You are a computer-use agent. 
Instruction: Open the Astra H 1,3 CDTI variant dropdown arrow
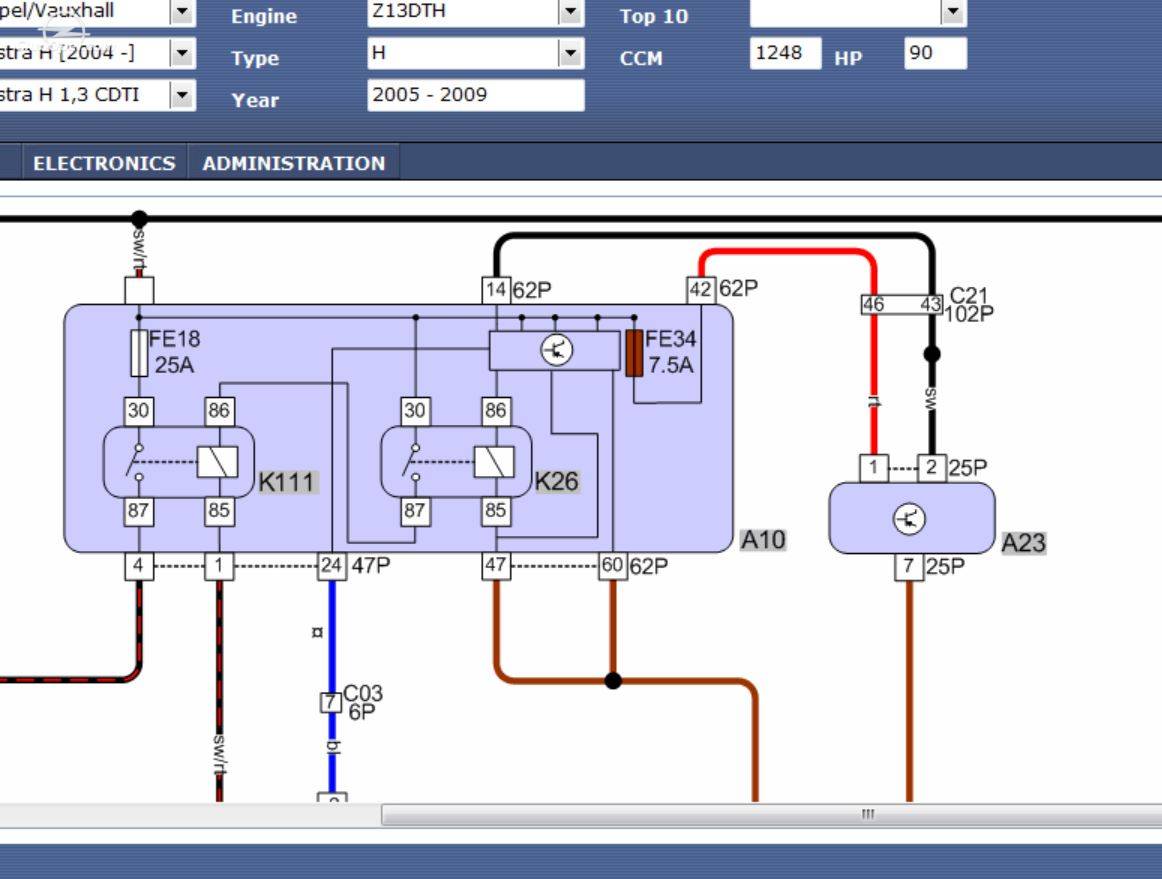[x=182, y=95]
